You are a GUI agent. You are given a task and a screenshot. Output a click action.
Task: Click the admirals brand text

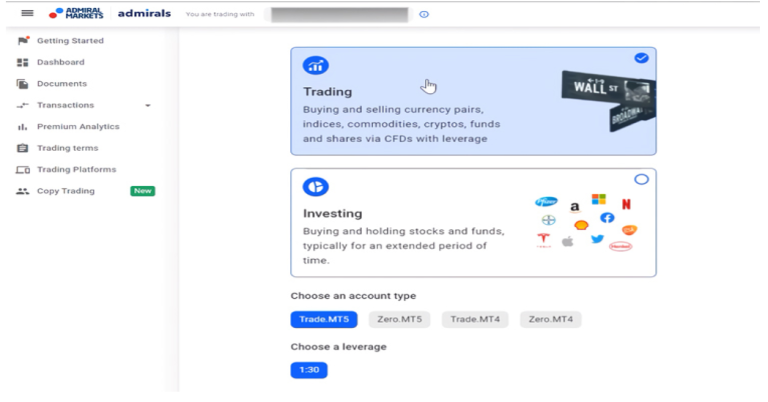coord(144,13)
